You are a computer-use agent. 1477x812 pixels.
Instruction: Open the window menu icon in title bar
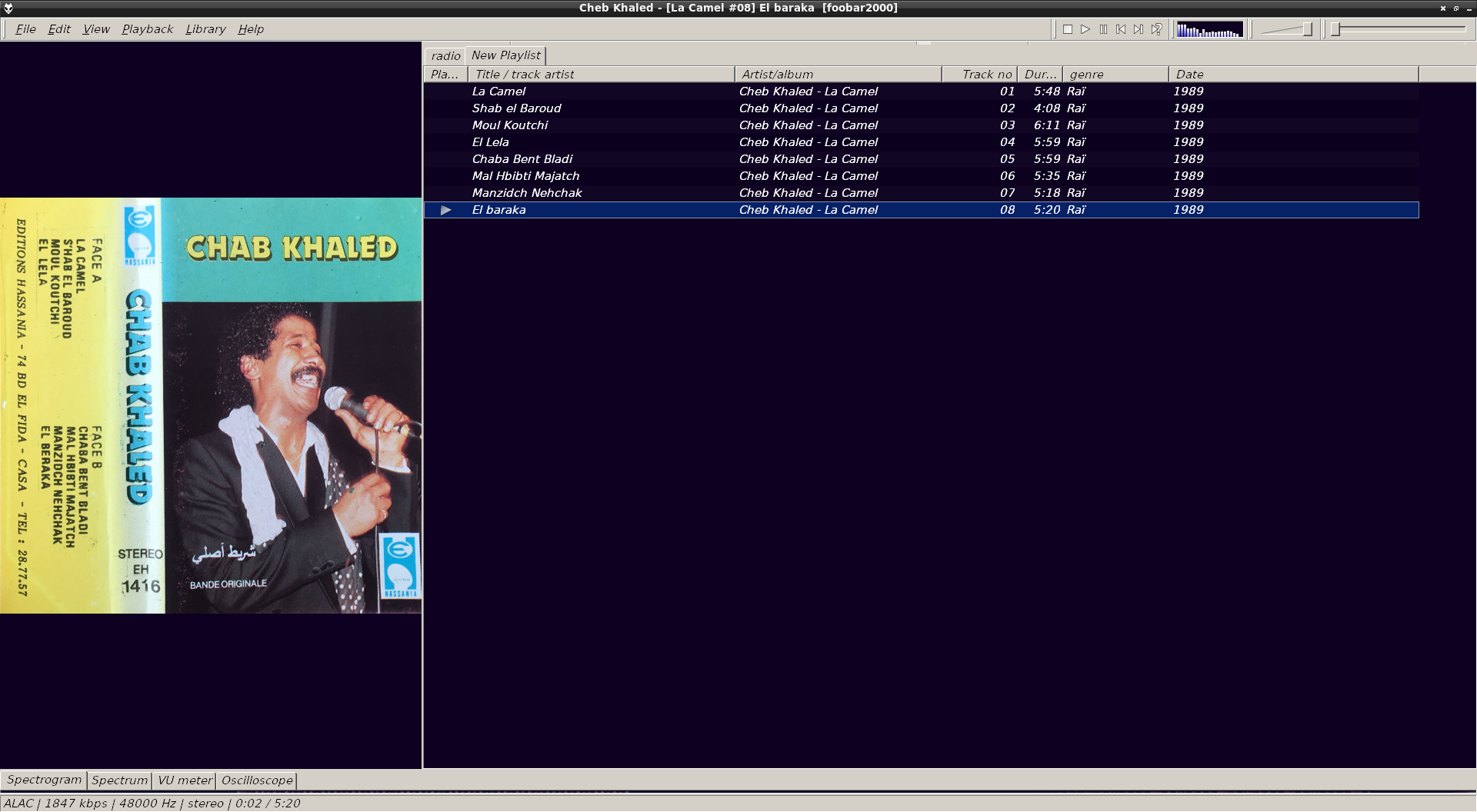[x=8, y=8]
